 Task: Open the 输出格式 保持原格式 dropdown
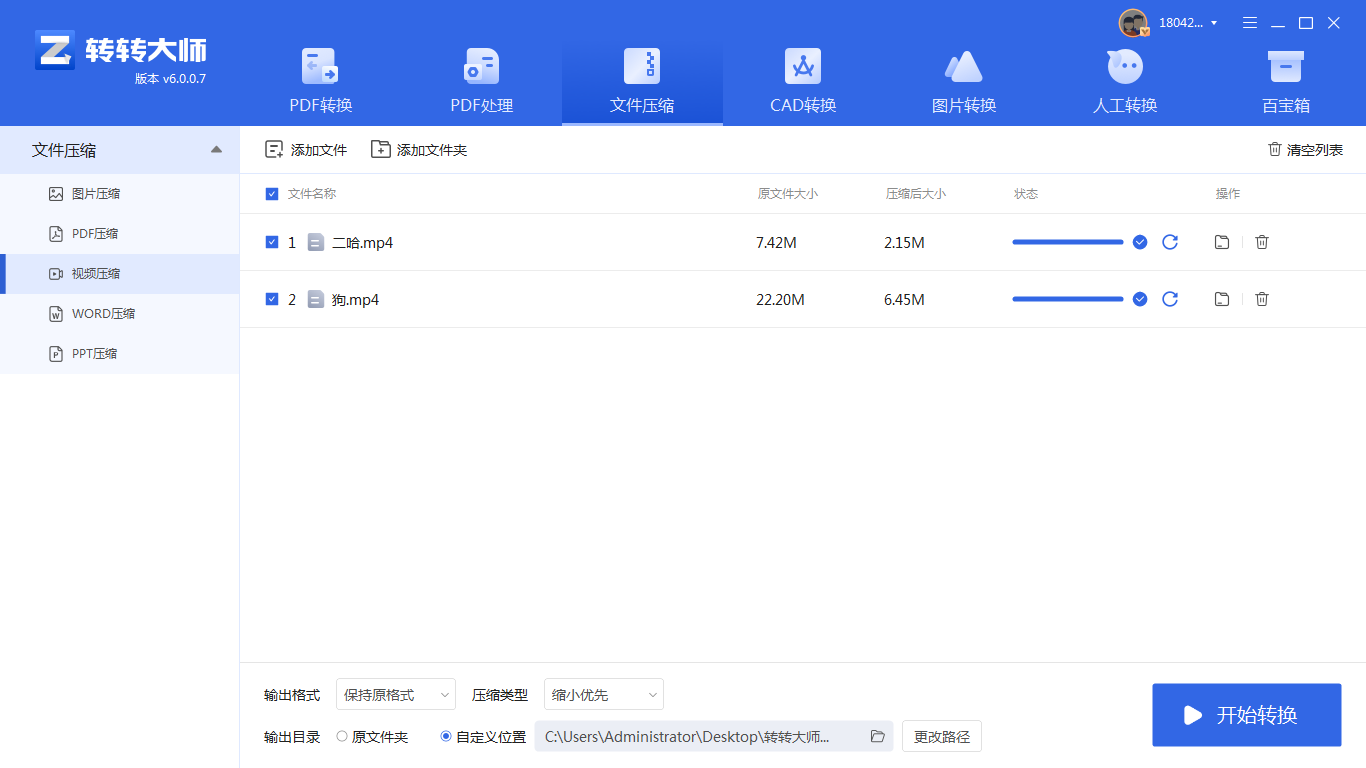[396, 694]
